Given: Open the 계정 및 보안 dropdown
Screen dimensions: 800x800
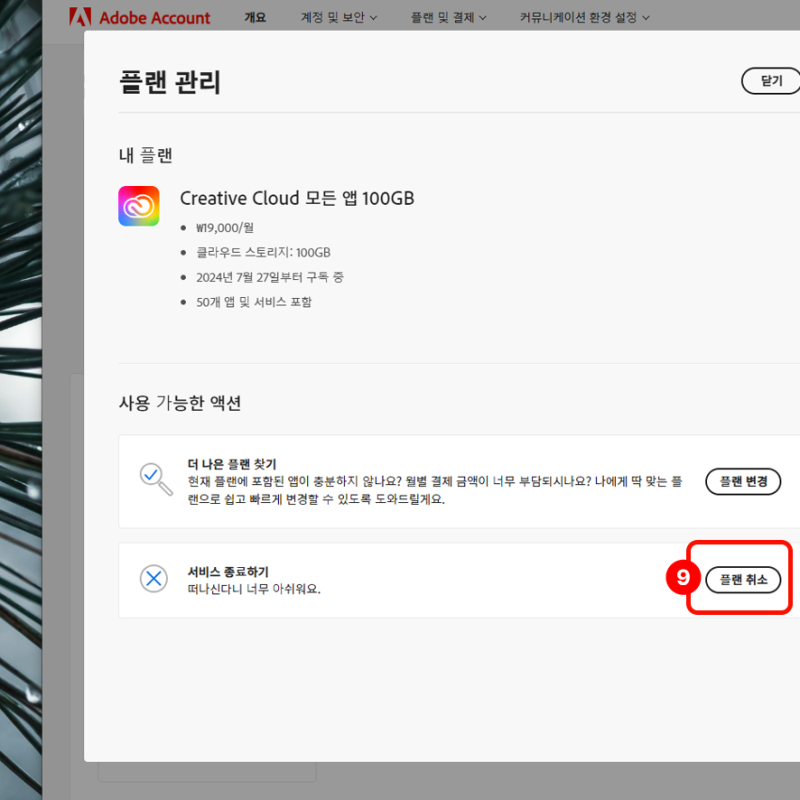Looking at the screenshot, I should click(x=337, y=17).
